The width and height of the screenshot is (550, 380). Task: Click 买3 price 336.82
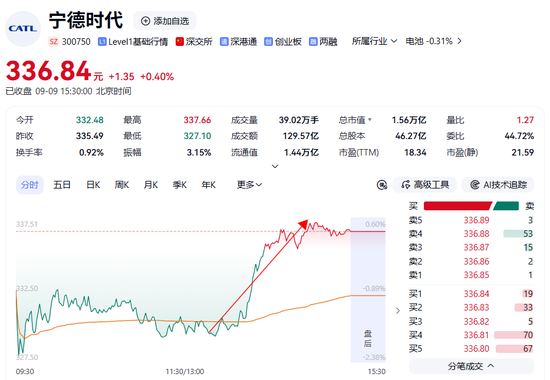tap(476, 321)
